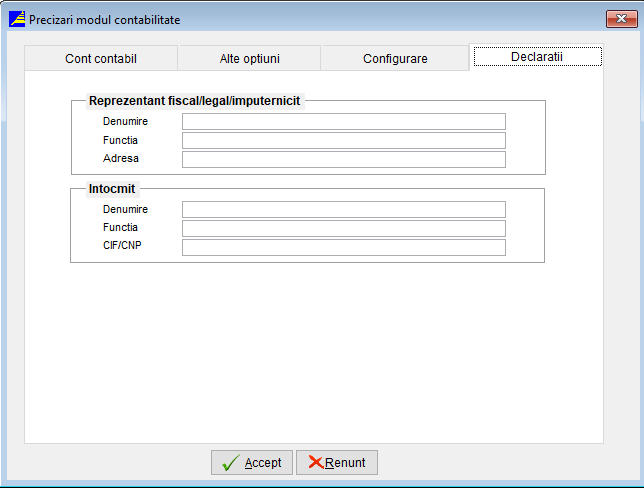Click into the CIF/CNP input field

click(343, 247)
